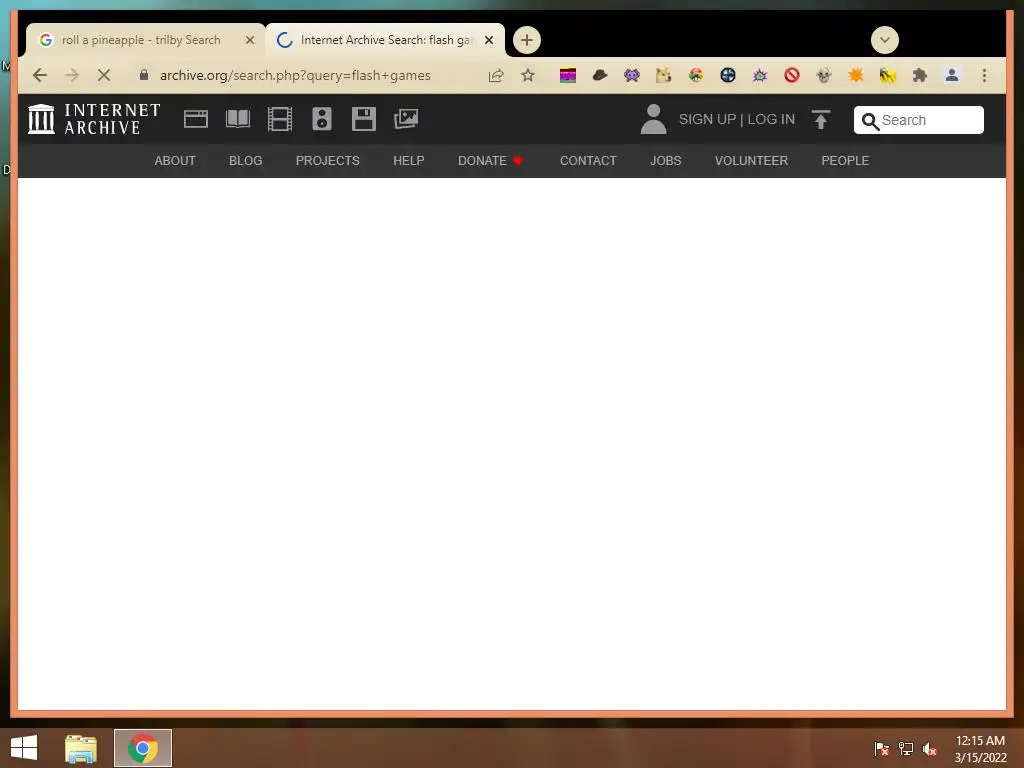
Task: Open the CONTACT link
Action: [x=588, y=161]
